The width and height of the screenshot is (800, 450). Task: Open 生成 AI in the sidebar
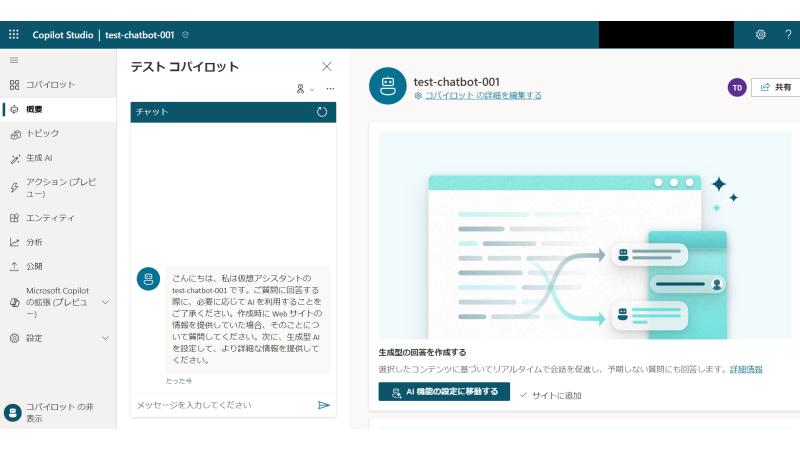point(58,158)
